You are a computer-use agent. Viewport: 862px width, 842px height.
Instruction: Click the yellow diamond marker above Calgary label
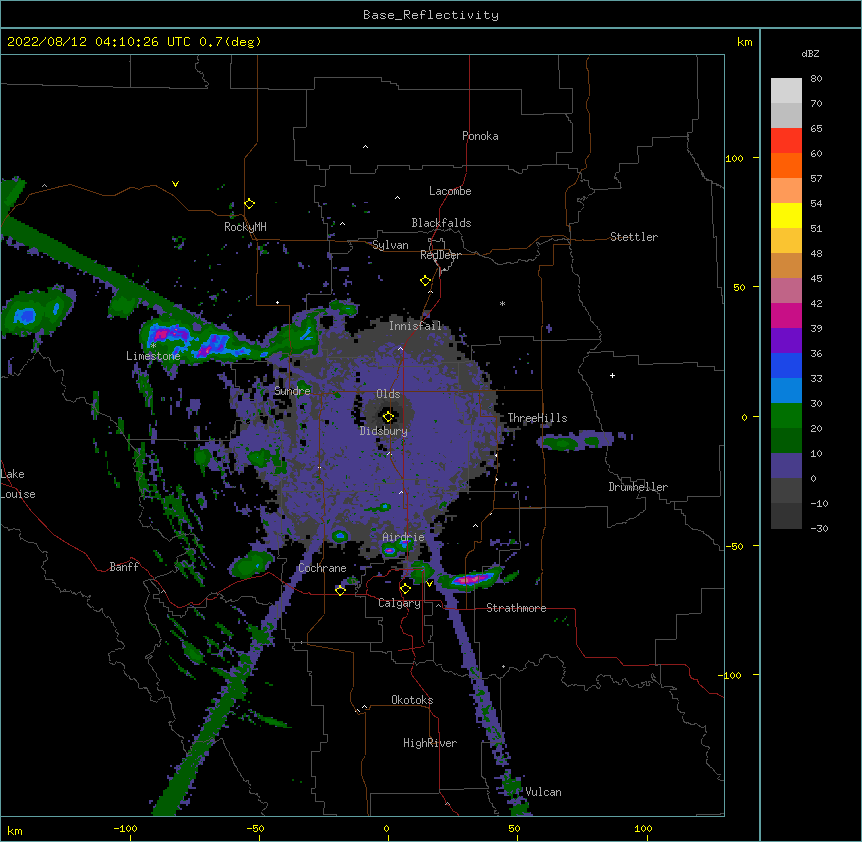point(405,589)
